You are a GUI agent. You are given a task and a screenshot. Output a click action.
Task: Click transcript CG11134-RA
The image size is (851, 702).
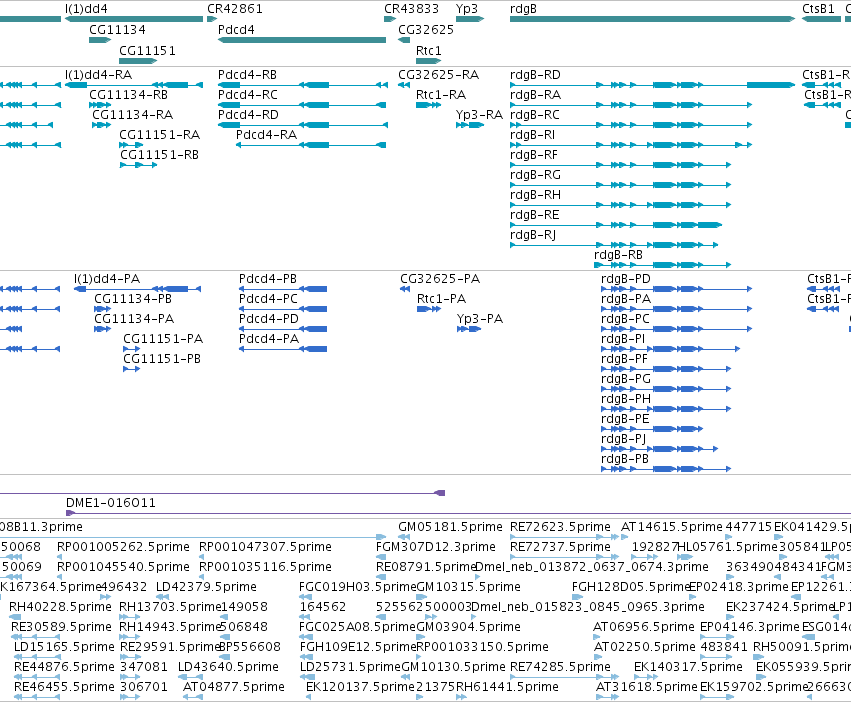[x=132, y=115]
